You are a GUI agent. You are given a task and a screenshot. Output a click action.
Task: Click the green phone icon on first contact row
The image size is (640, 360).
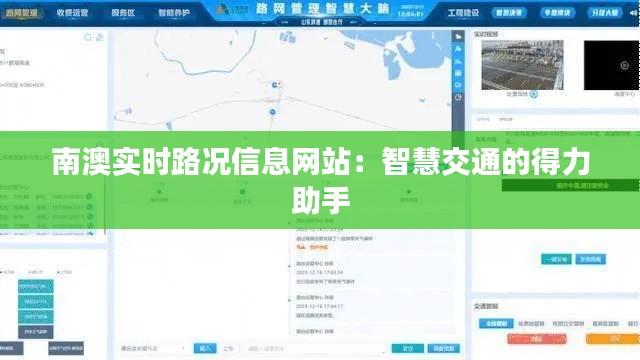[x=89, y=197]
